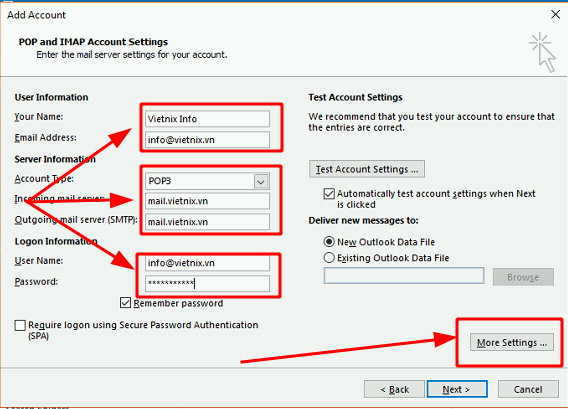Click the Email Address input field
Screen dimensions: 568x409
point(207,140)
